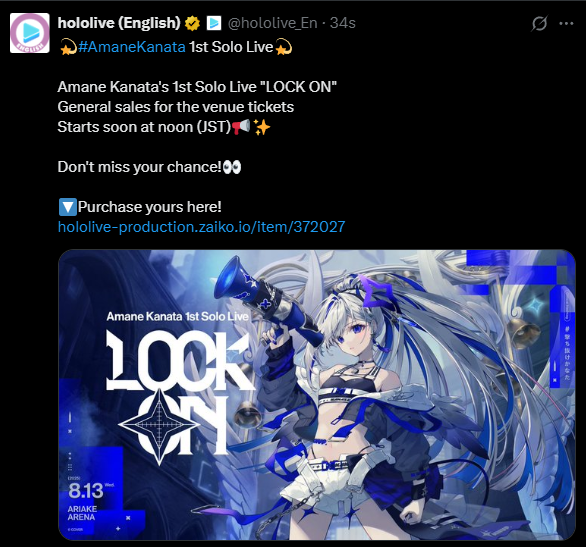
Task: Click the "Don't miss your chance!" text
Action: (x=140, y=167)
